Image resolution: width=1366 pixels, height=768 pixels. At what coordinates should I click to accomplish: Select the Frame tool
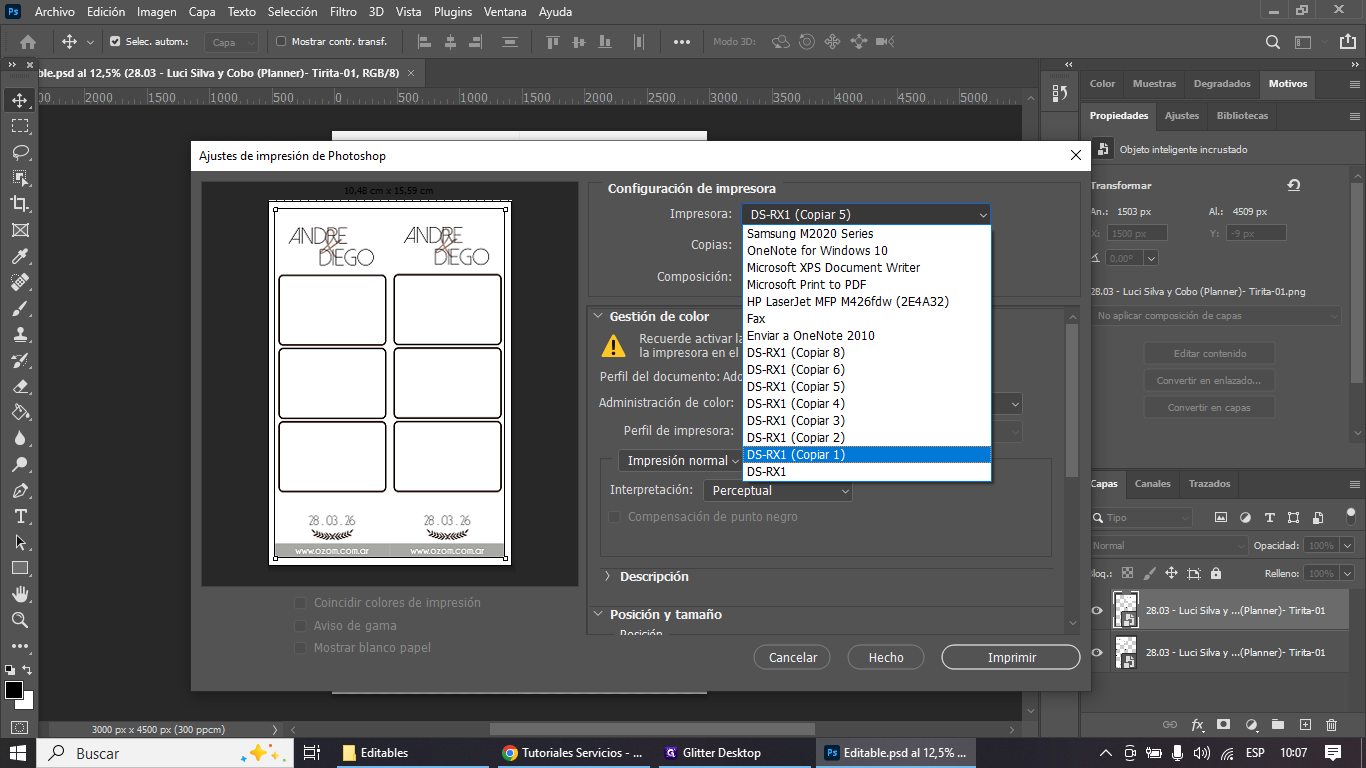[19, 230]
